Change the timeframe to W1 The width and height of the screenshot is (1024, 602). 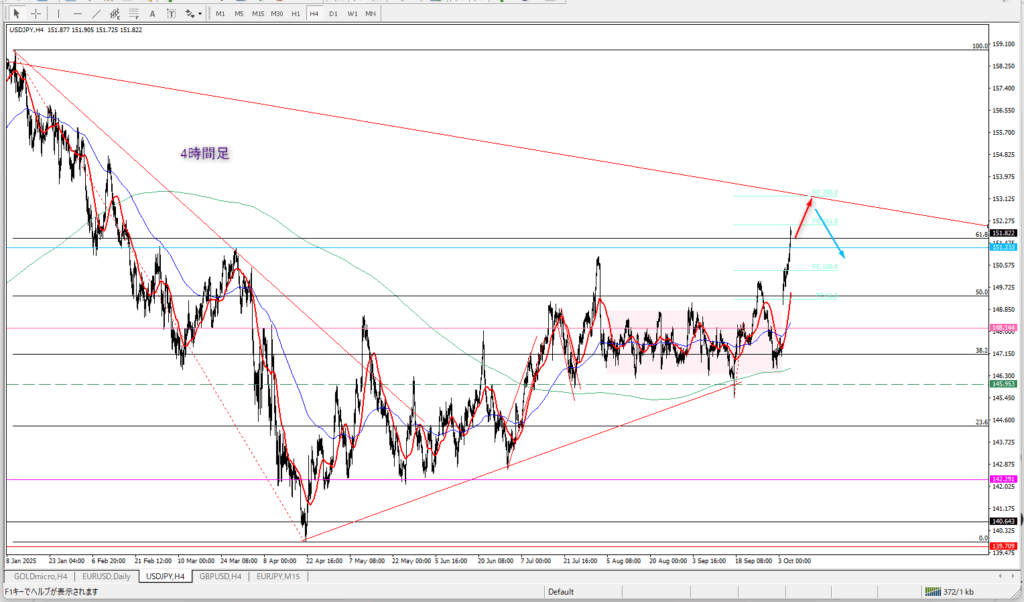coord(352,13)
